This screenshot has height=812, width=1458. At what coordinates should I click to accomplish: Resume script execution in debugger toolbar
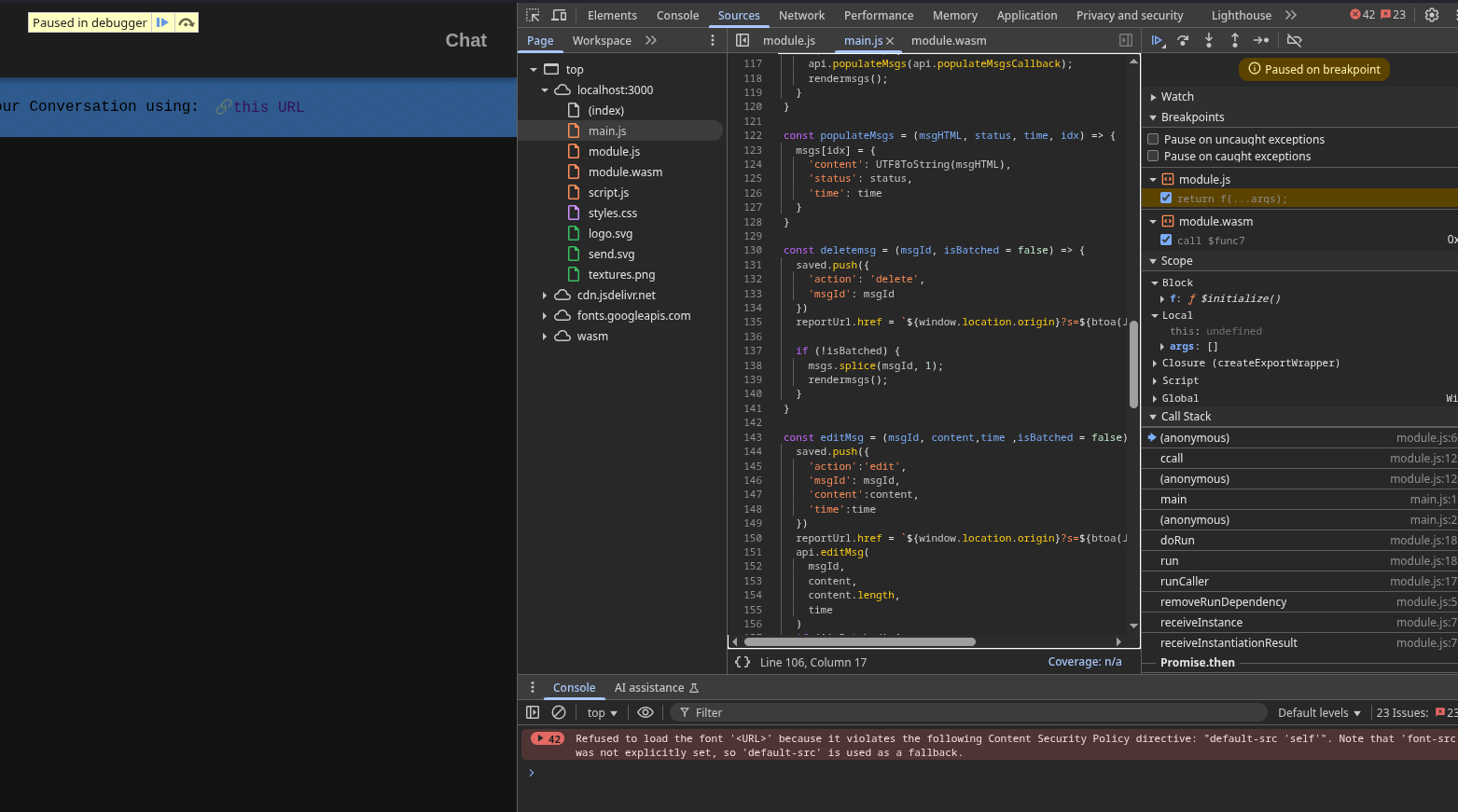click(1158, 40)
